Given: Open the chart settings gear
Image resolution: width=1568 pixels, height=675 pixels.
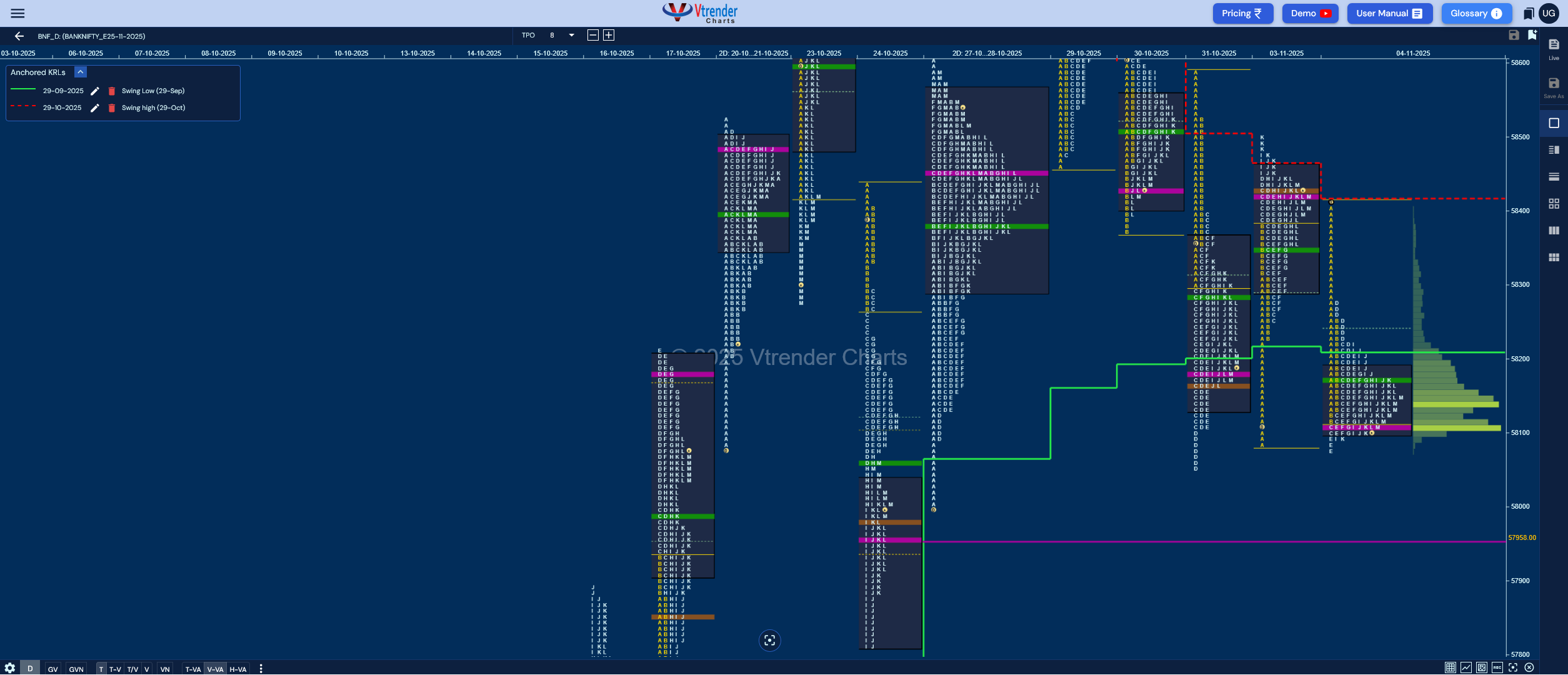Looking at the screenshot, I should (9, 668).
